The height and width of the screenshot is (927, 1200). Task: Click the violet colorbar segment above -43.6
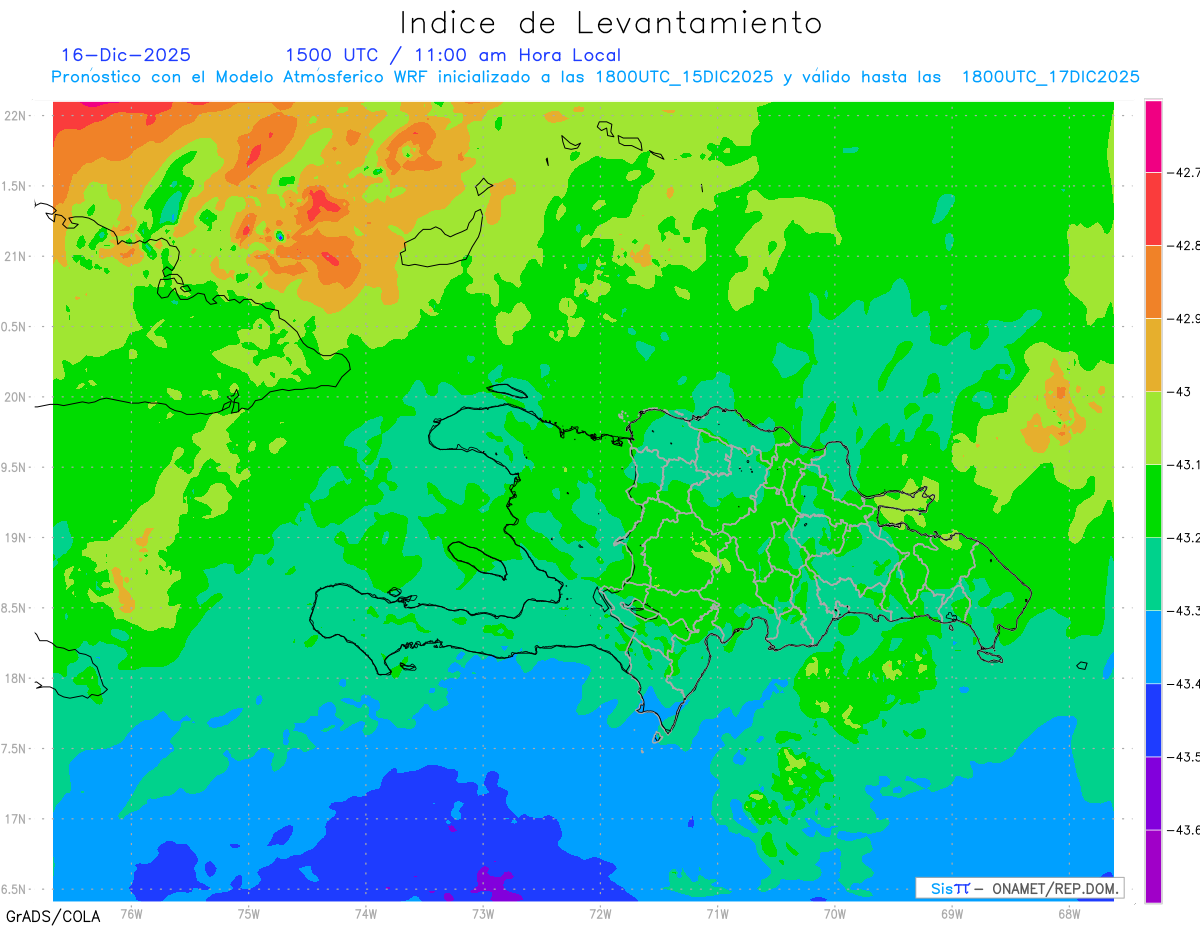[x=1153, y=792]
